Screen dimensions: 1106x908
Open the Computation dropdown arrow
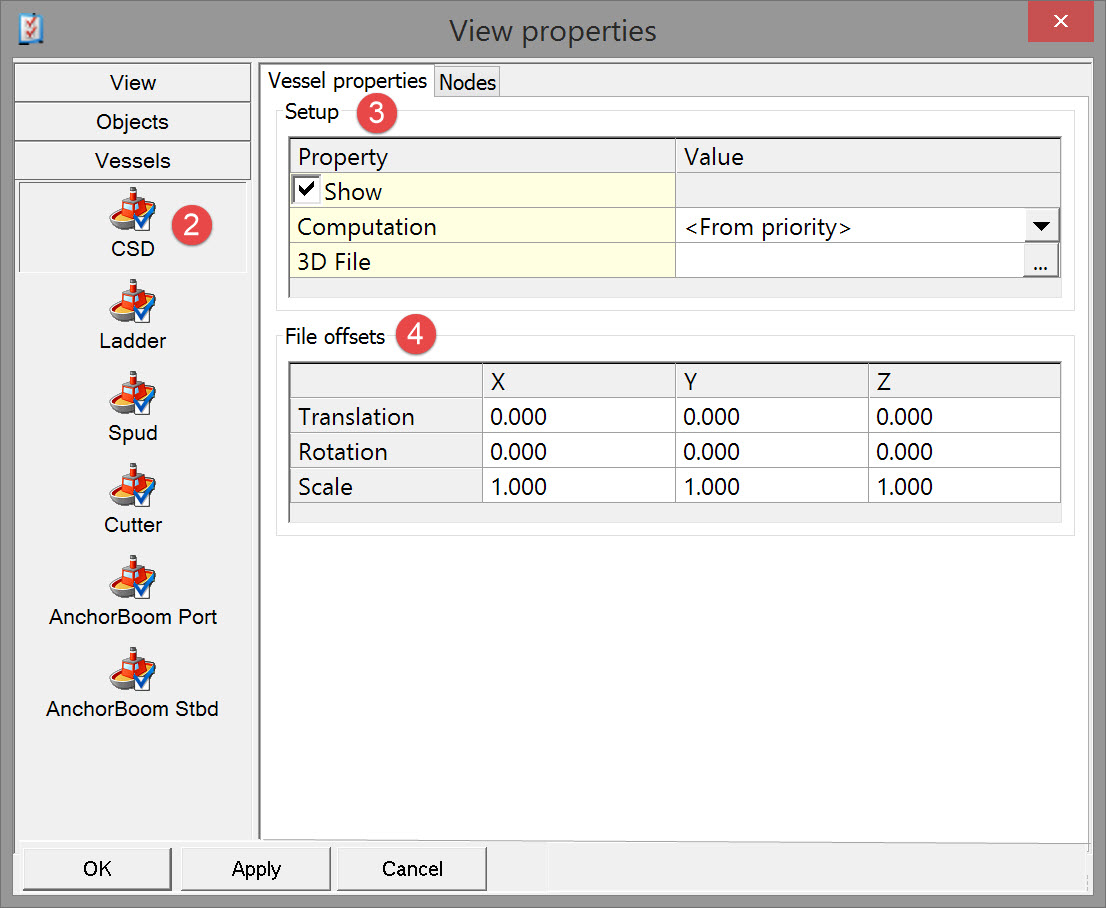pyautogui.click(x=1041, y=227)
